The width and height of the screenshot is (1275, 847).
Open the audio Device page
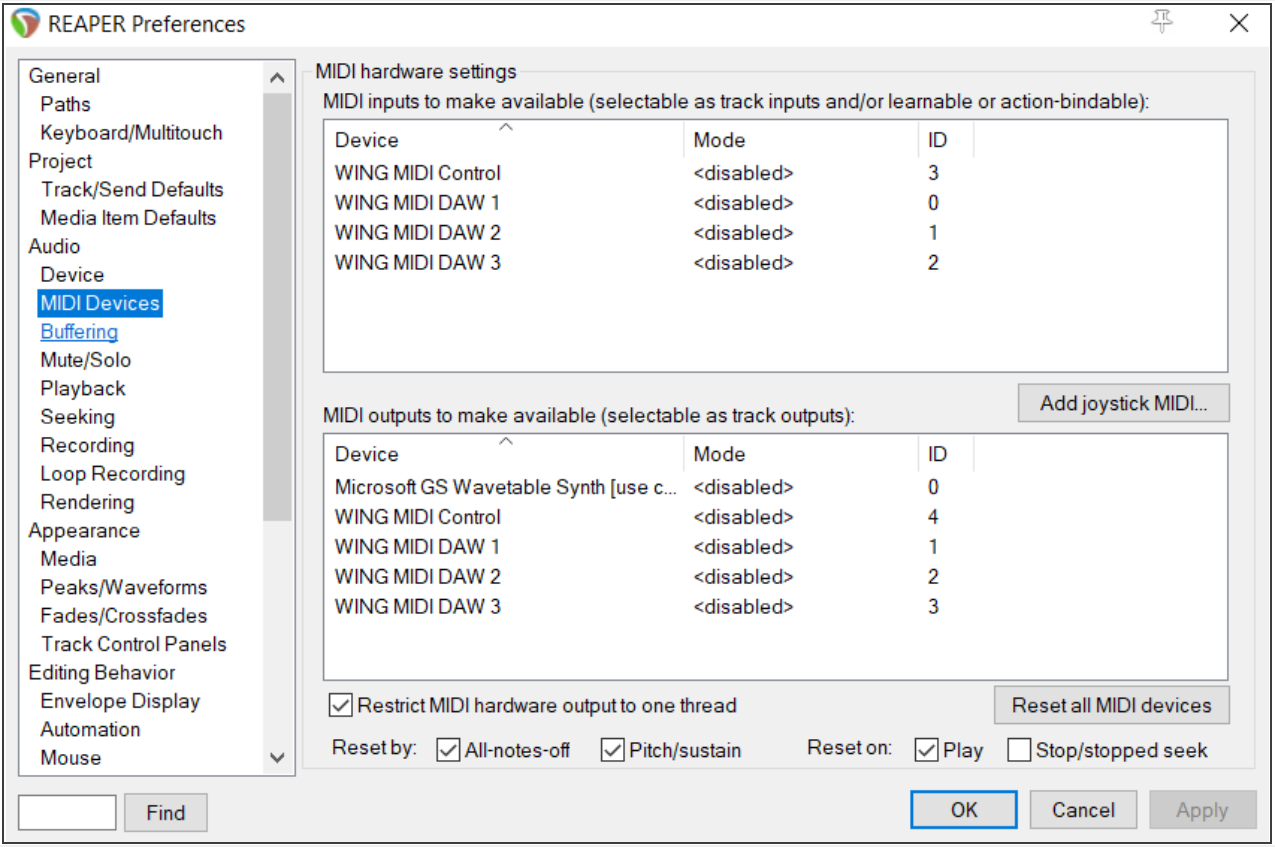tap(72, 275)
